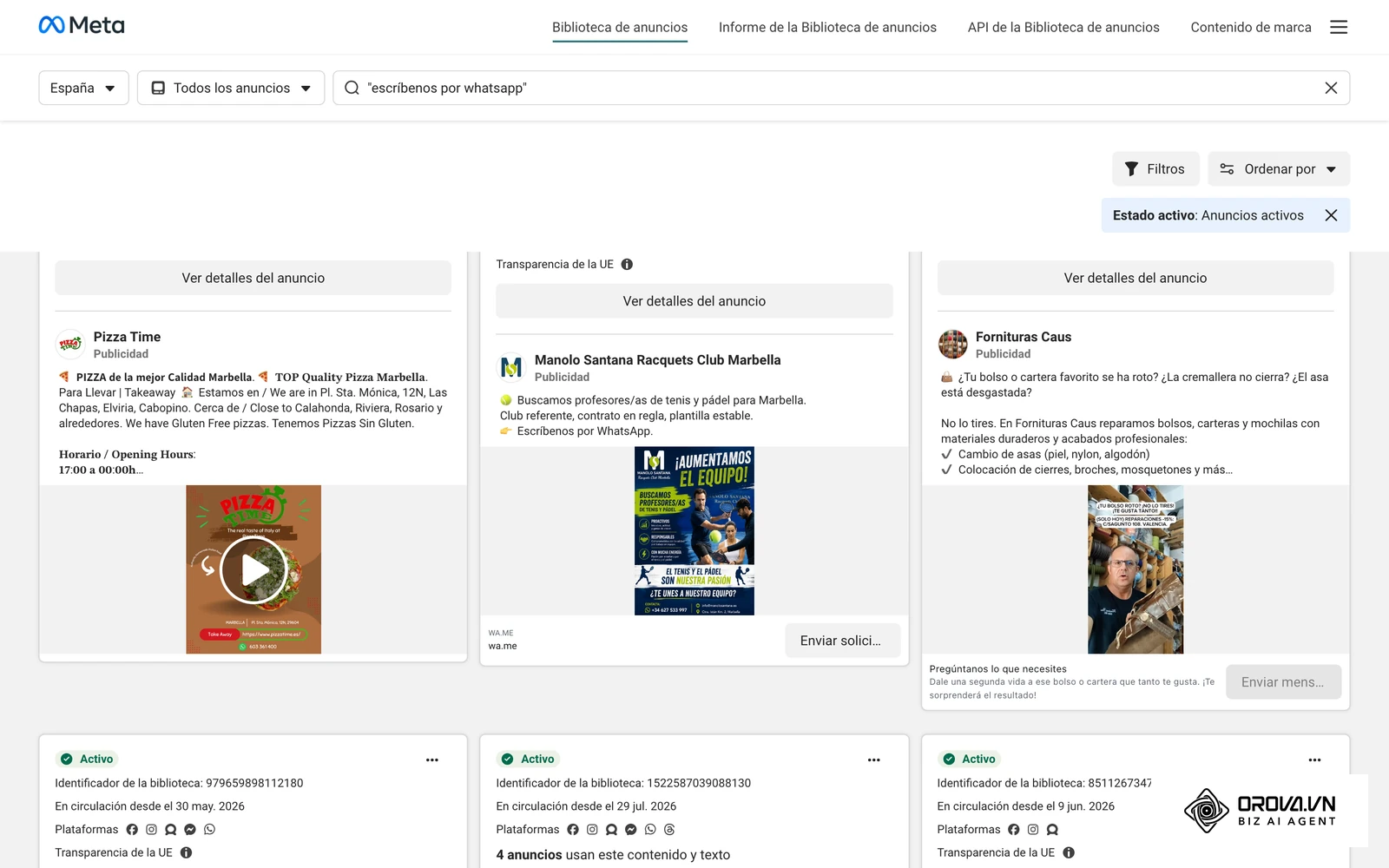
Task: Go to API de la Biblioteca de anuncios
Action: pyautogui.click(x=1063, y=27)
